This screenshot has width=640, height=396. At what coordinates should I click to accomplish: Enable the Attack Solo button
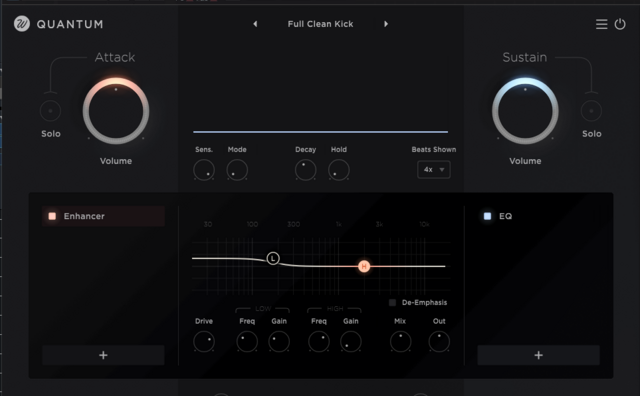coord(51,111)
